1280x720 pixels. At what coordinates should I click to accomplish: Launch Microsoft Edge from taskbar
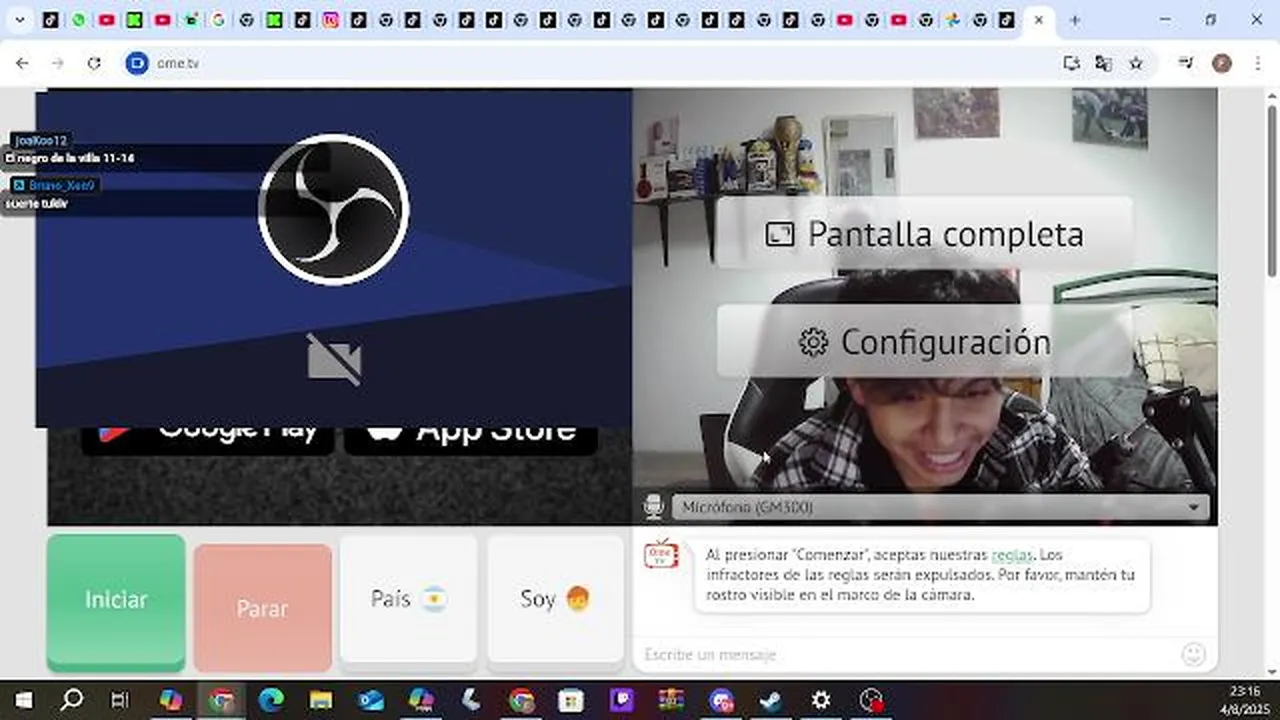pyautogui.click(x=271, y=700)
